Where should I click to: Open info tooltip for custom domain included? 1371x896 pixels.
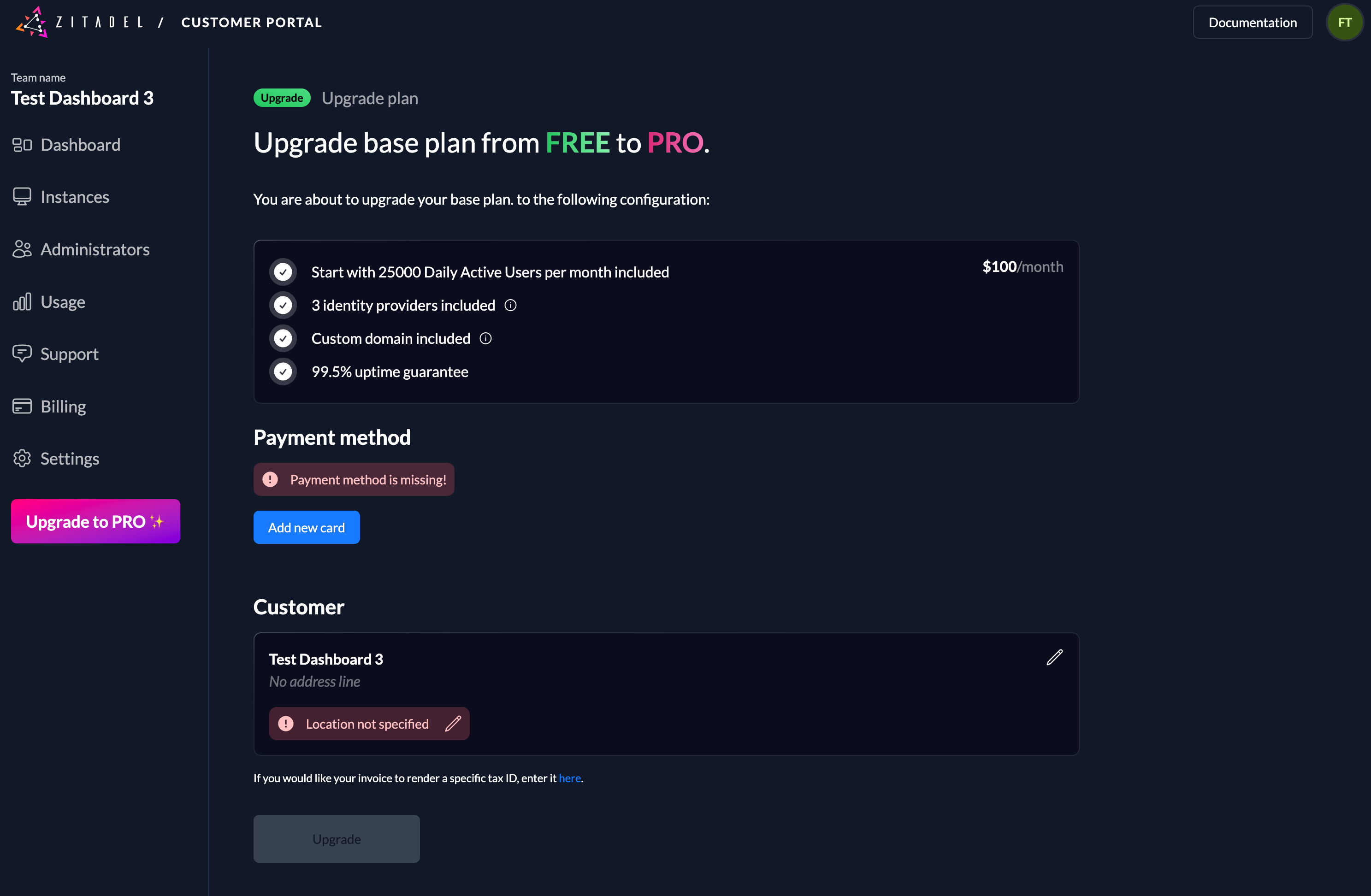tap(485, 339)
